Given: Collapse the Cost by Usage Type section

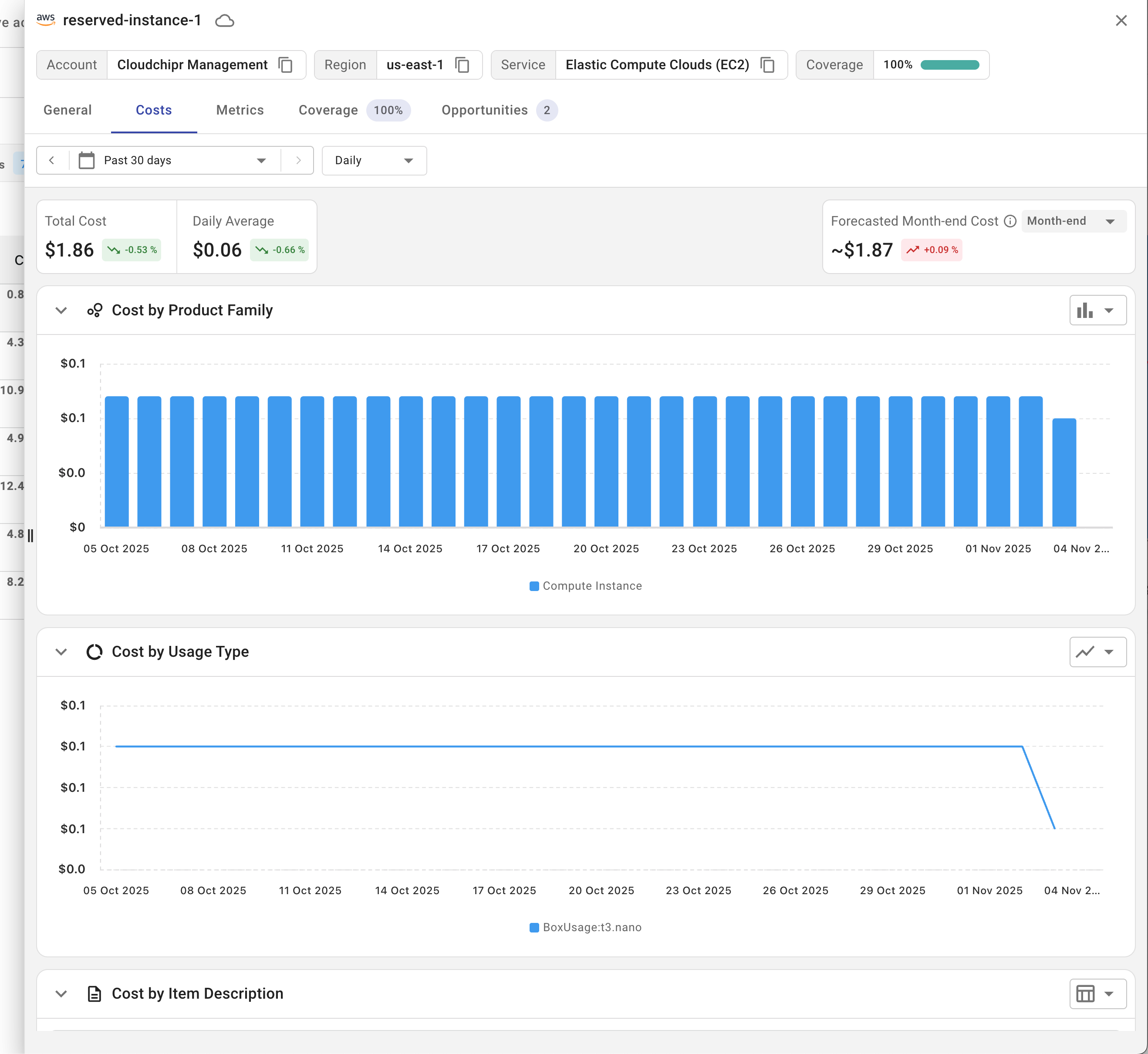Looking at the screenshot, I should 61,652.
